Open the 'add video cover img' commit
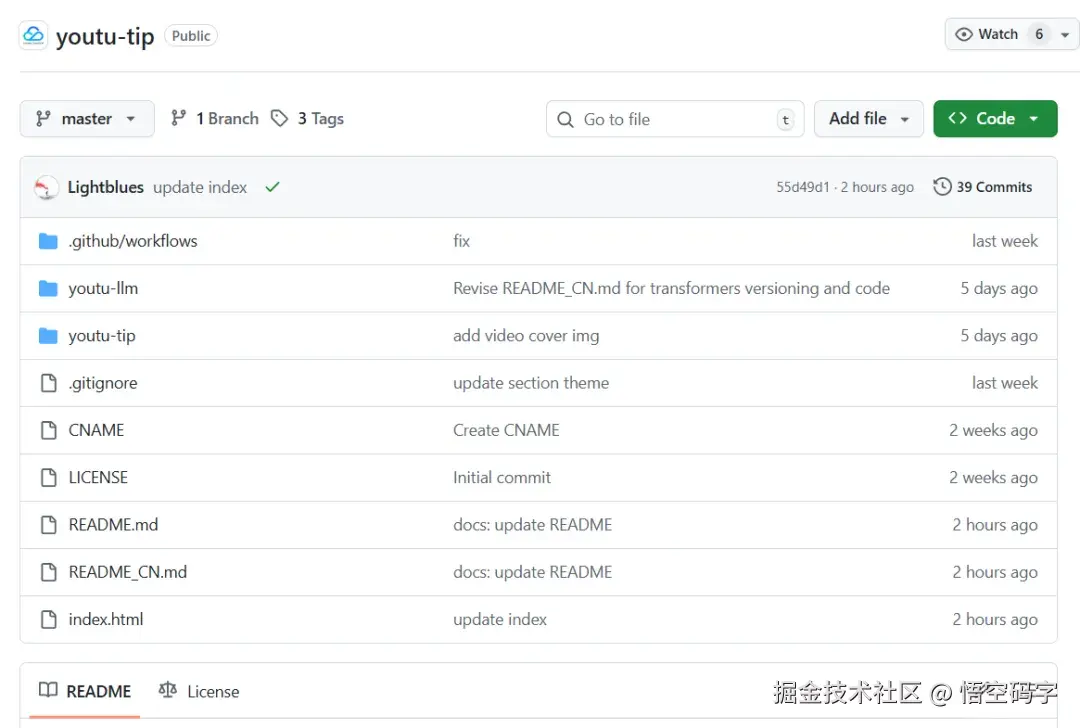The height and width of the screenshot is (728, 1080). click(526, 336)
